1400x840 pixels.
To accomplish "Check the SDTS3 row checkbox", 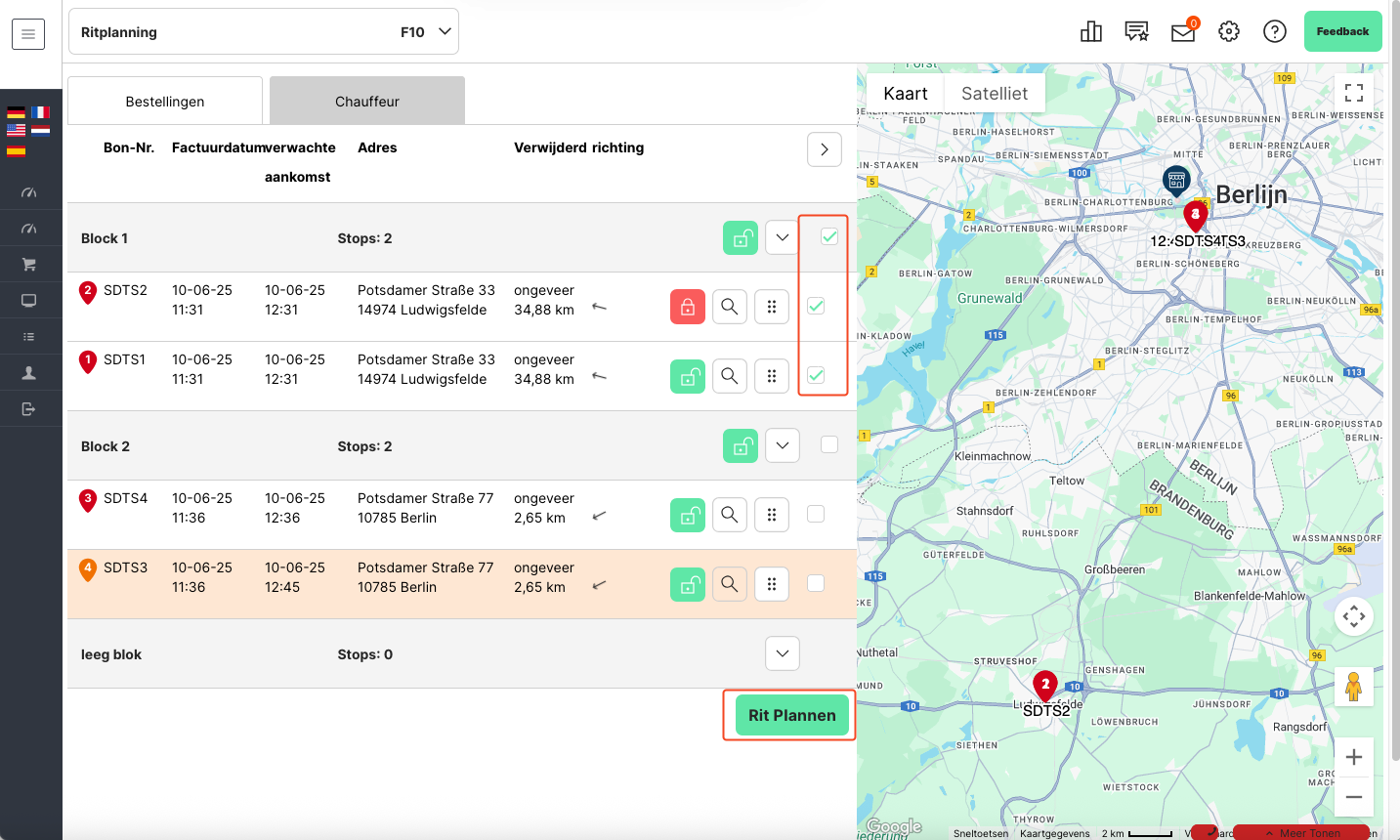I will coord(816,583).
